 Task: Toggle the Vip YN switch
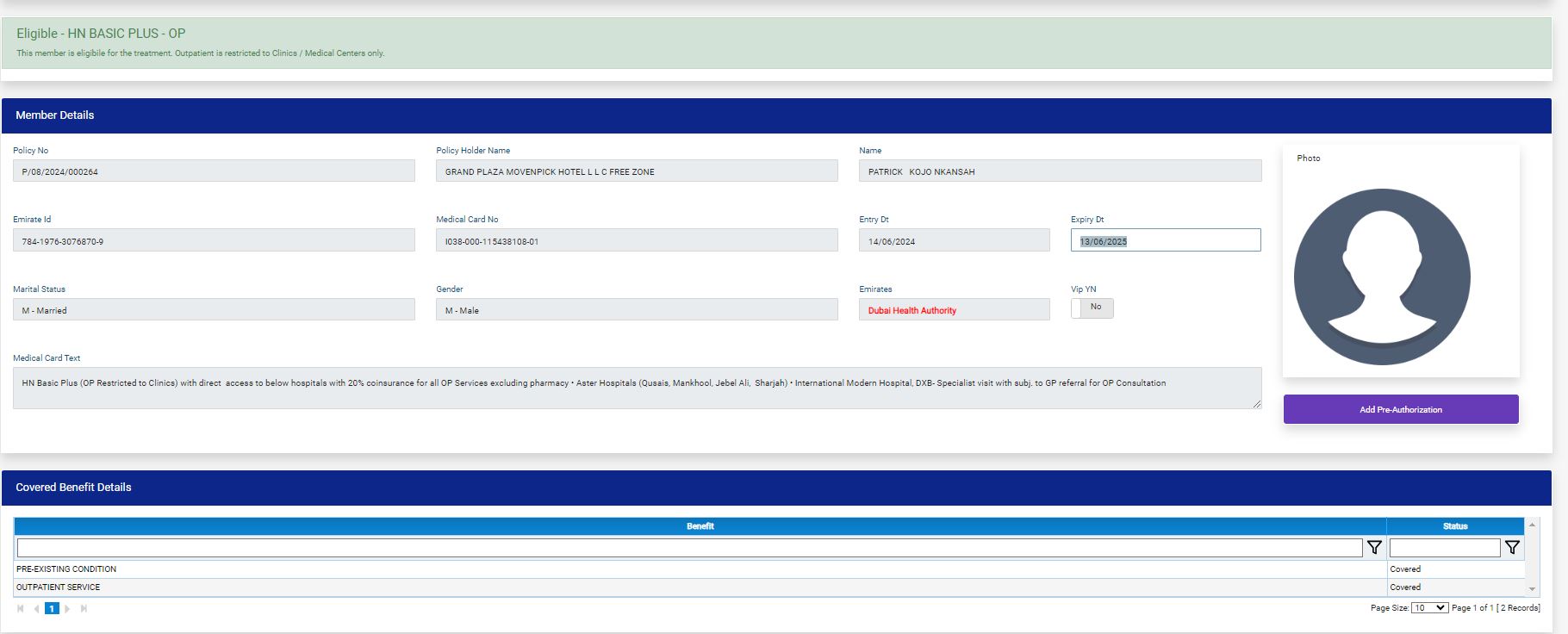coord(1092,308)
